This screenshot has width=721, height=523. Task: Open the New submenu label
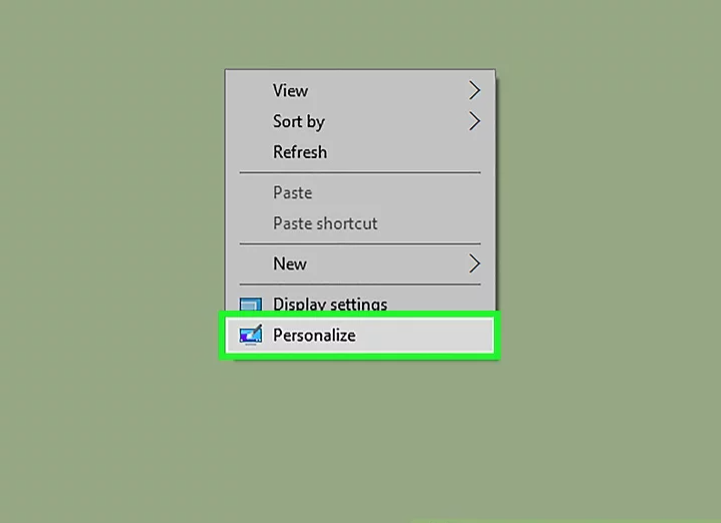(x=289, y=264)
